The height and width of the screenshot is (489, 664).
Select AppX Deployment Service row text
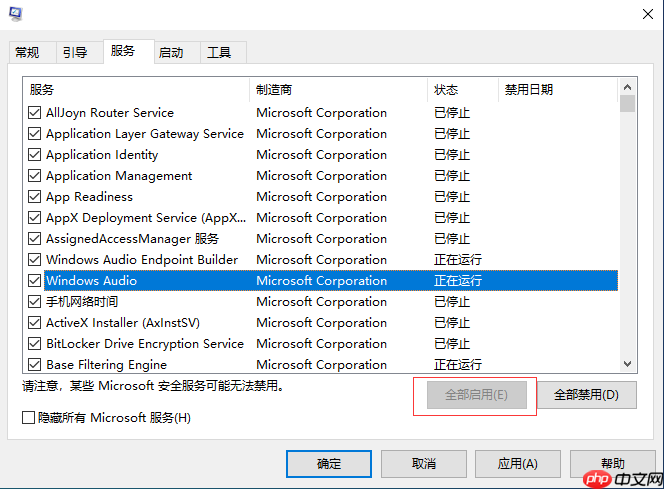click(x=146, y=218)
